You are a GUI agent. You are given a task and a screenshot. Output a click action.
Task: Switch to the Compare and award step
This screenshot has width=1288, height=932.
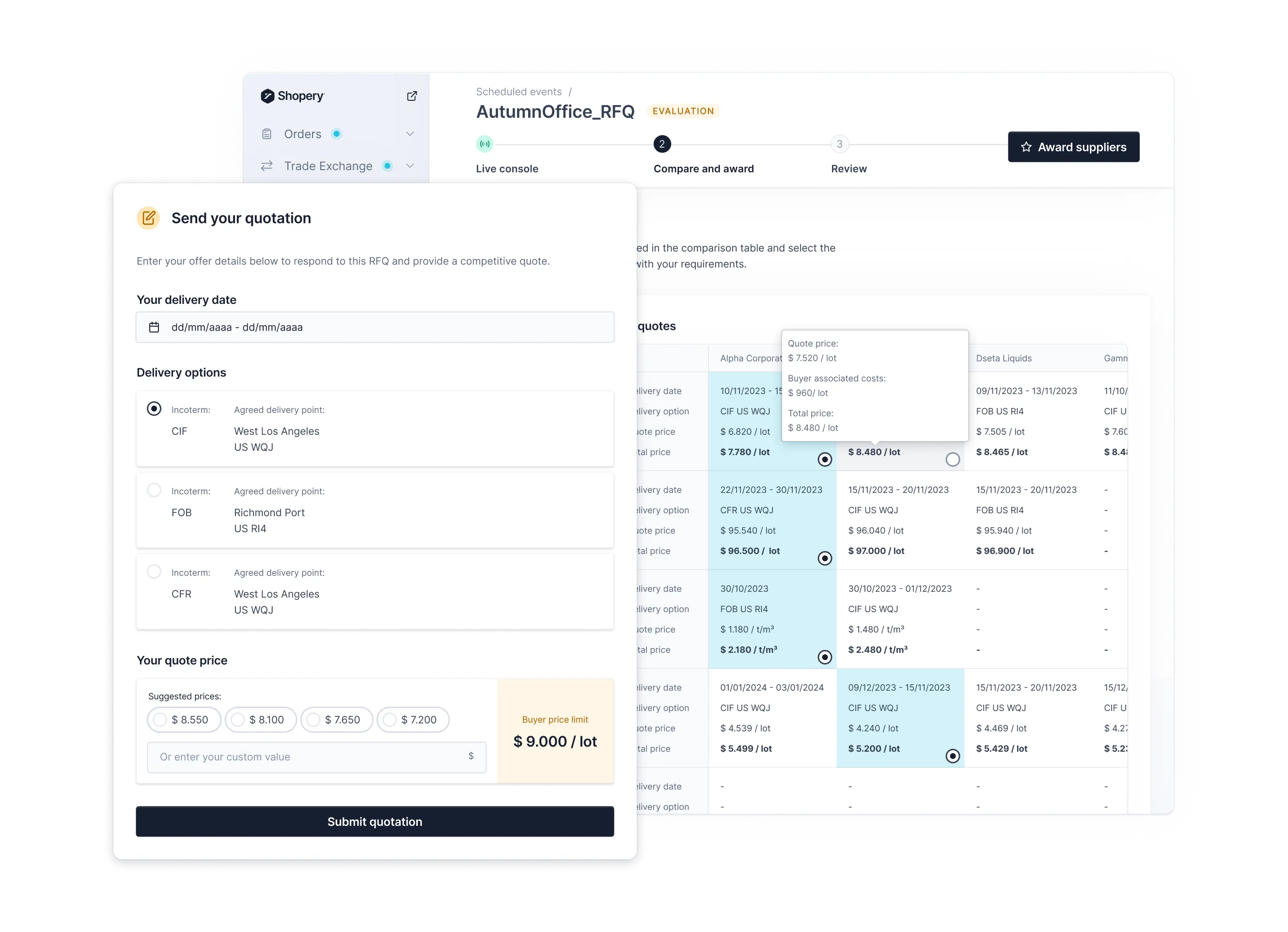click(x=704, y=168)
